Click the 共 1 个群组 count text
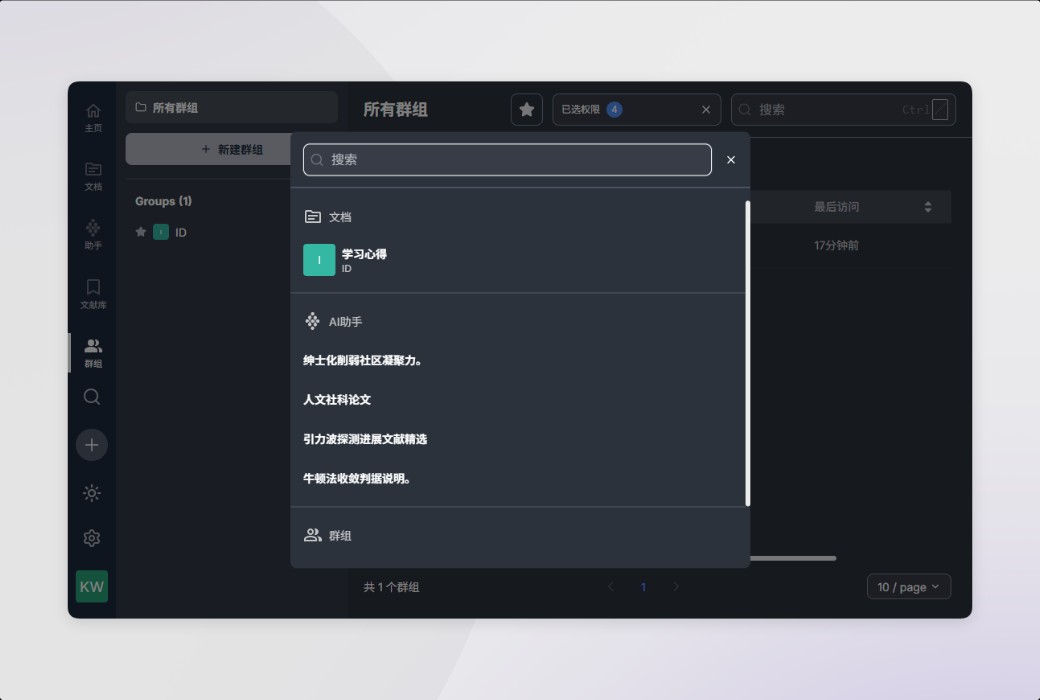Viewport: 1040px width, 700px height. [x=391, y=587]
